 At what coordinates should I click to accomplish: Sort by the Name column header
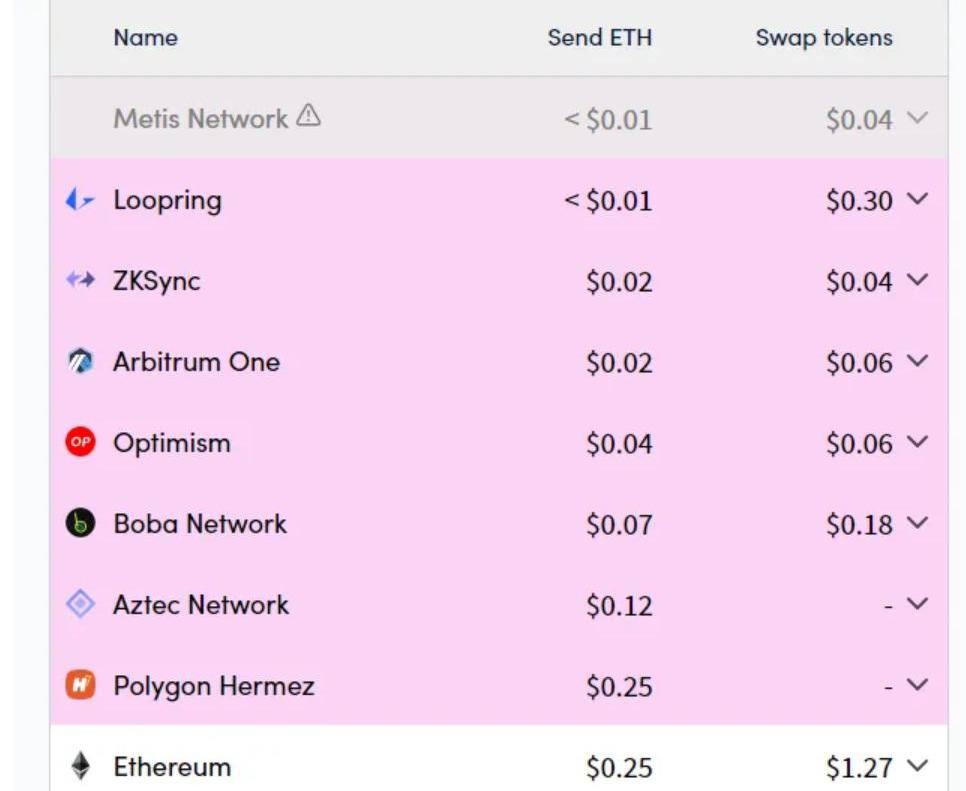pyautogui.click(x=145, y=38)
